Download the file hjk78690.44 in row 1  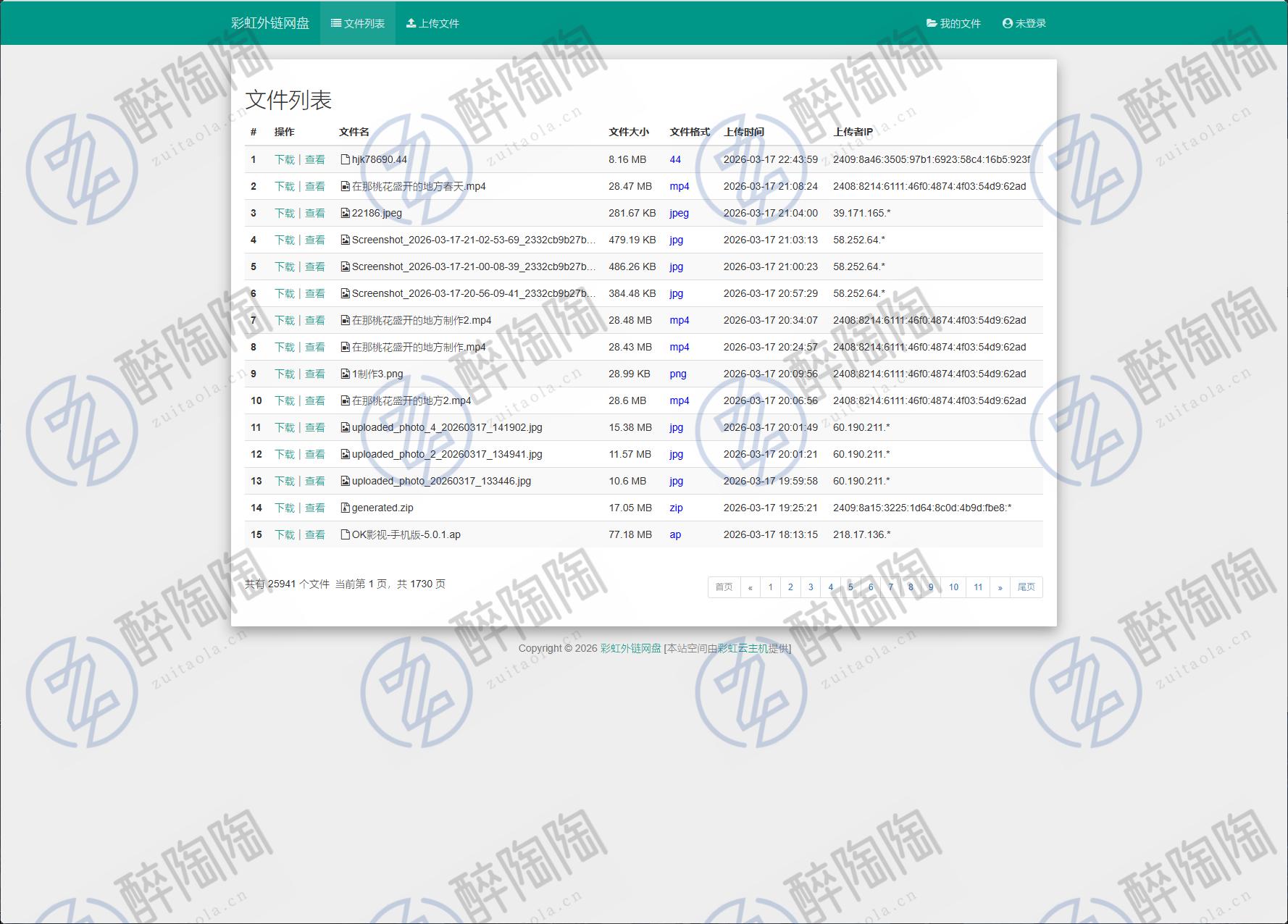pos(285,159)
